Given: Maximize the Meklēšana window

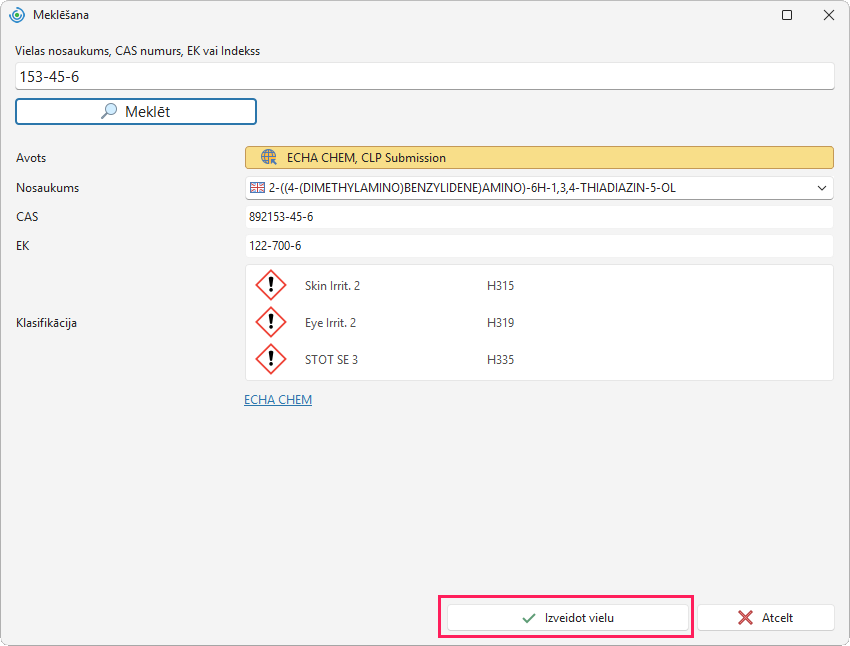Looking at the screenshot, I should [x=787, y=15].
